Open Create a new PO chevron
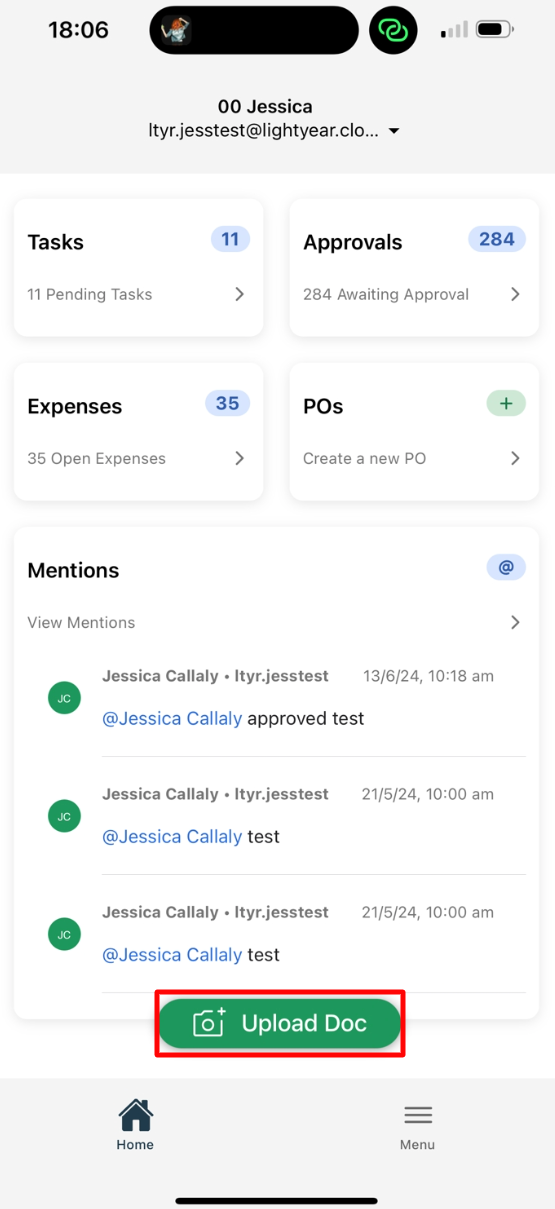The width and height of the screenshot is (555, 1209). pos(515,458)
